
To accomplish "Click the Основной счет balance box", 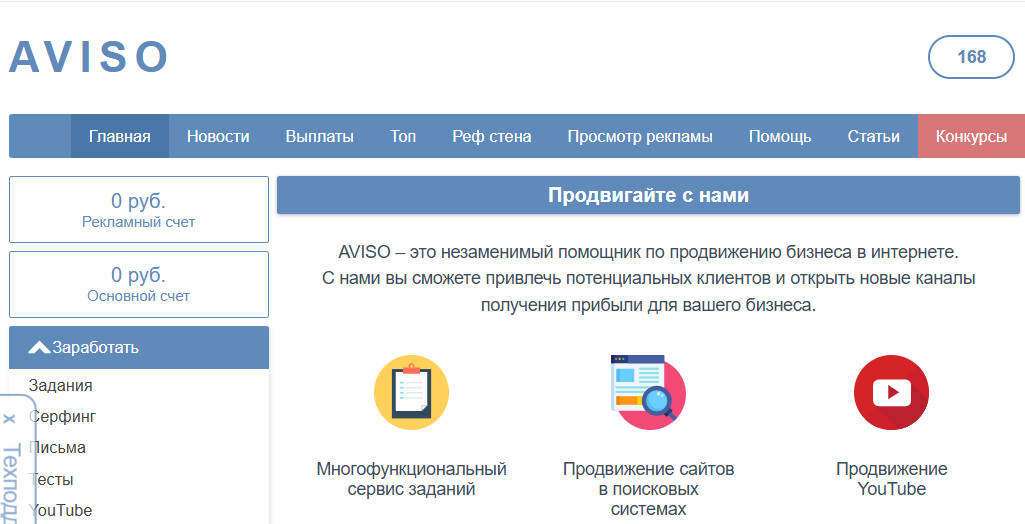I will pyautogui.click(x=139, y=284).
